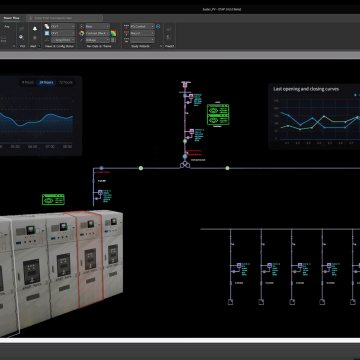
Task: Click the magnifier zoom icon in the ribbon
Action: click(x=21, y=37)
